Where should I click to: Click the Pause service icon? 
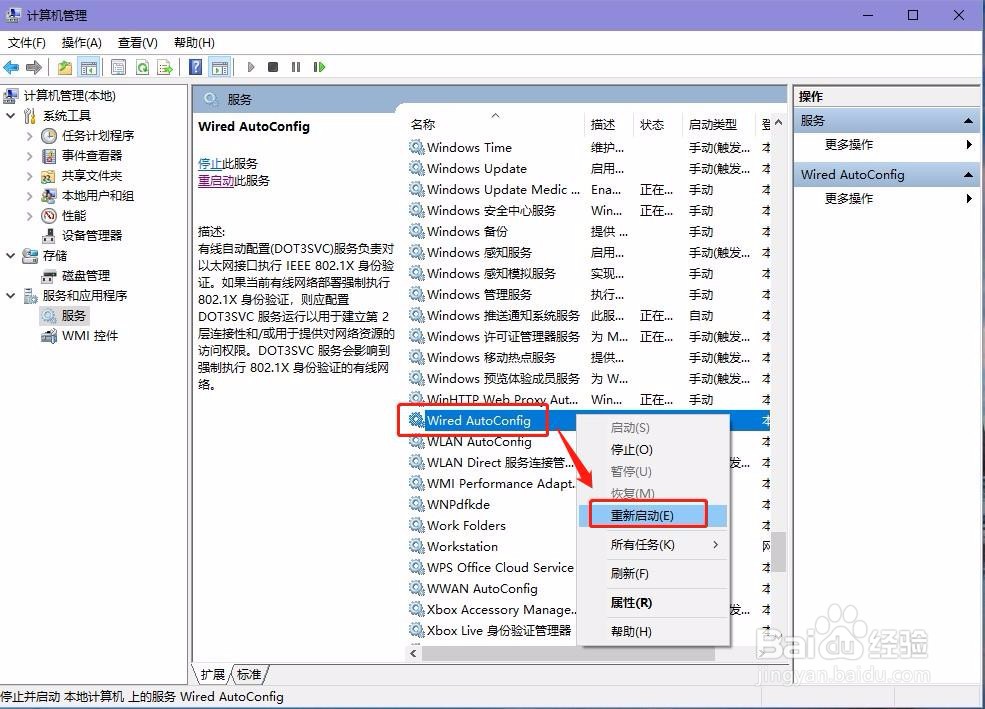tap(296, 67)
